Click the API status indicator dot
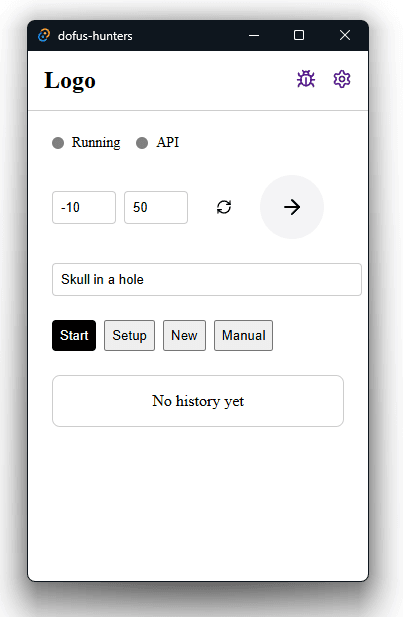The height and width of the screenshot is (617, 403). [x=142, y=143]
